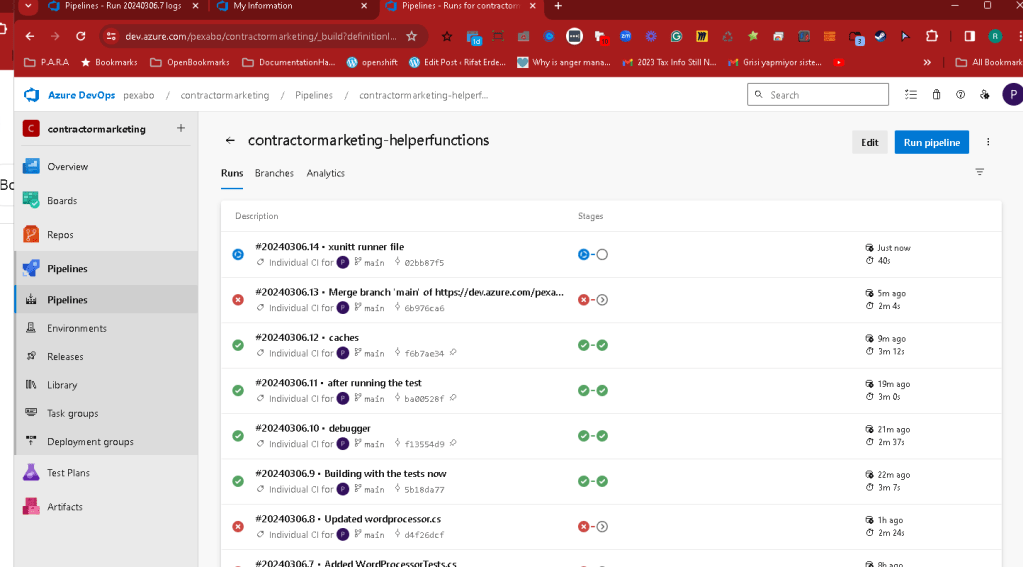Screen dimensions: 1023x567
Task: Expand hidden bookmarks chevron
Action: point(927,63)
